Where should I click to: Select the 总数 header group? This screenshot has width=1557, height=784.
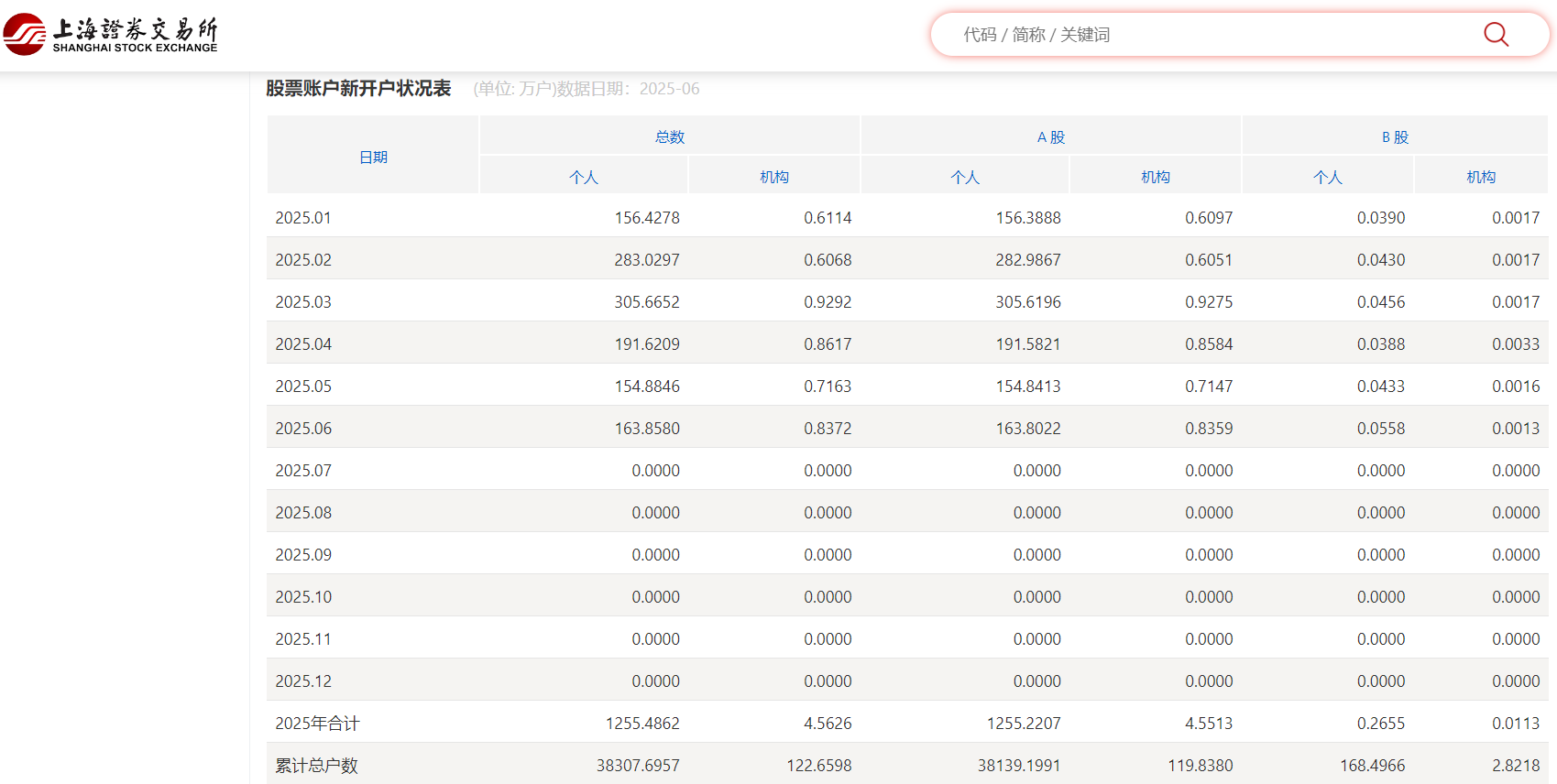(670, 137)
